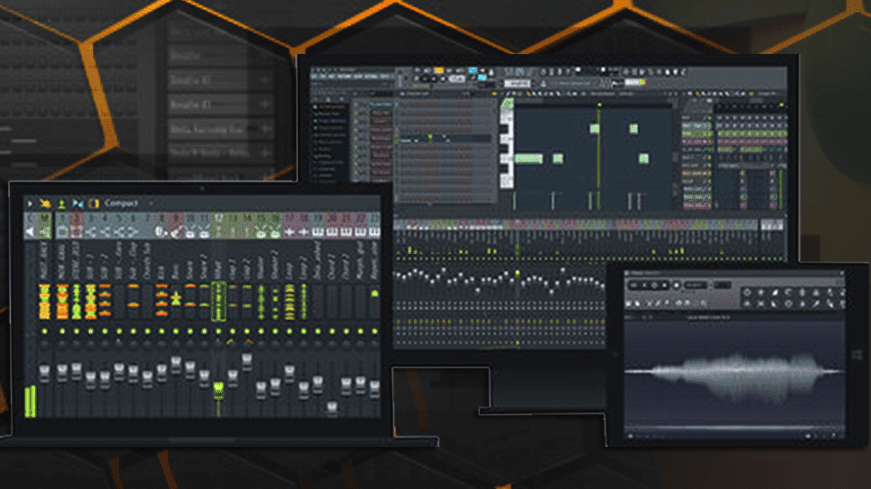This screenshot has height=489, width=871.
Task: Click the yellow square icon beside Compact
Action: point(94,203)
